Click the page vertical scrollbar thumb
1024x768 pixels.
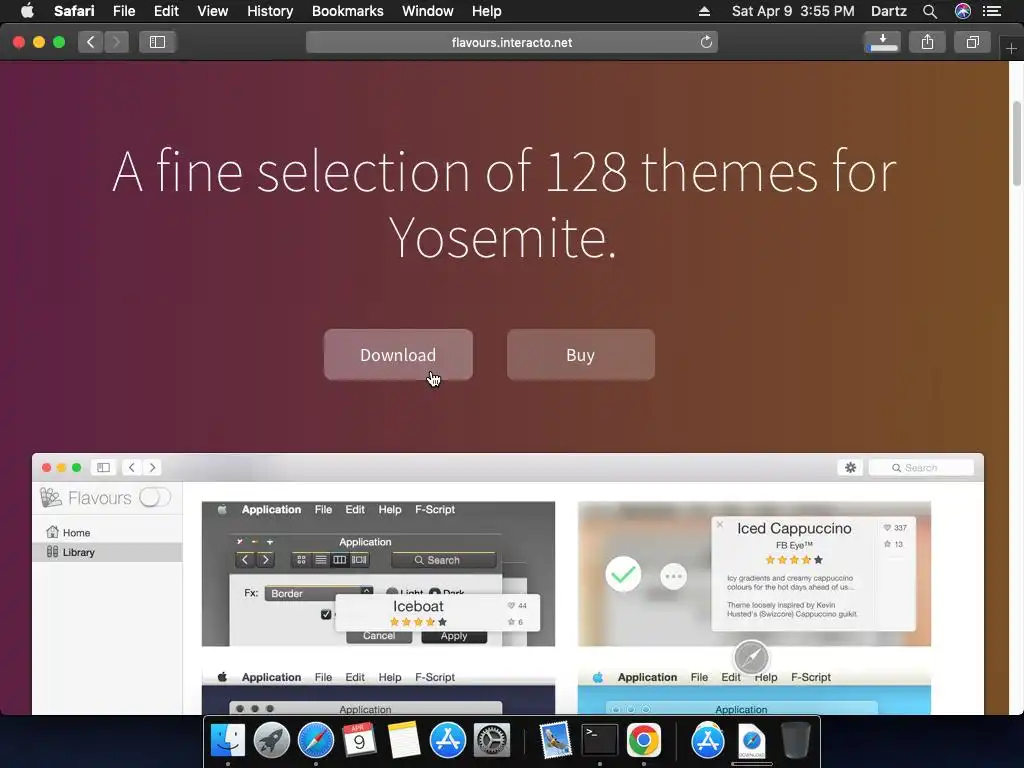(x=1016, y=144)
